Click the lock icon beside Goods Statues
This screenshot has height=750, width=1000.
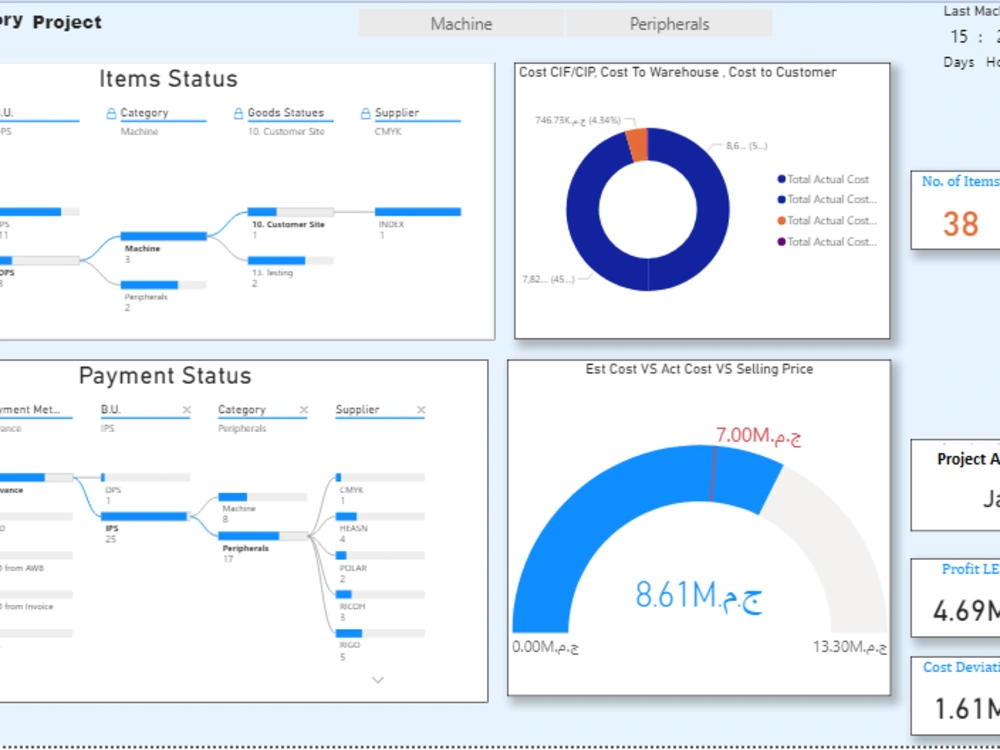pos(239,114)
